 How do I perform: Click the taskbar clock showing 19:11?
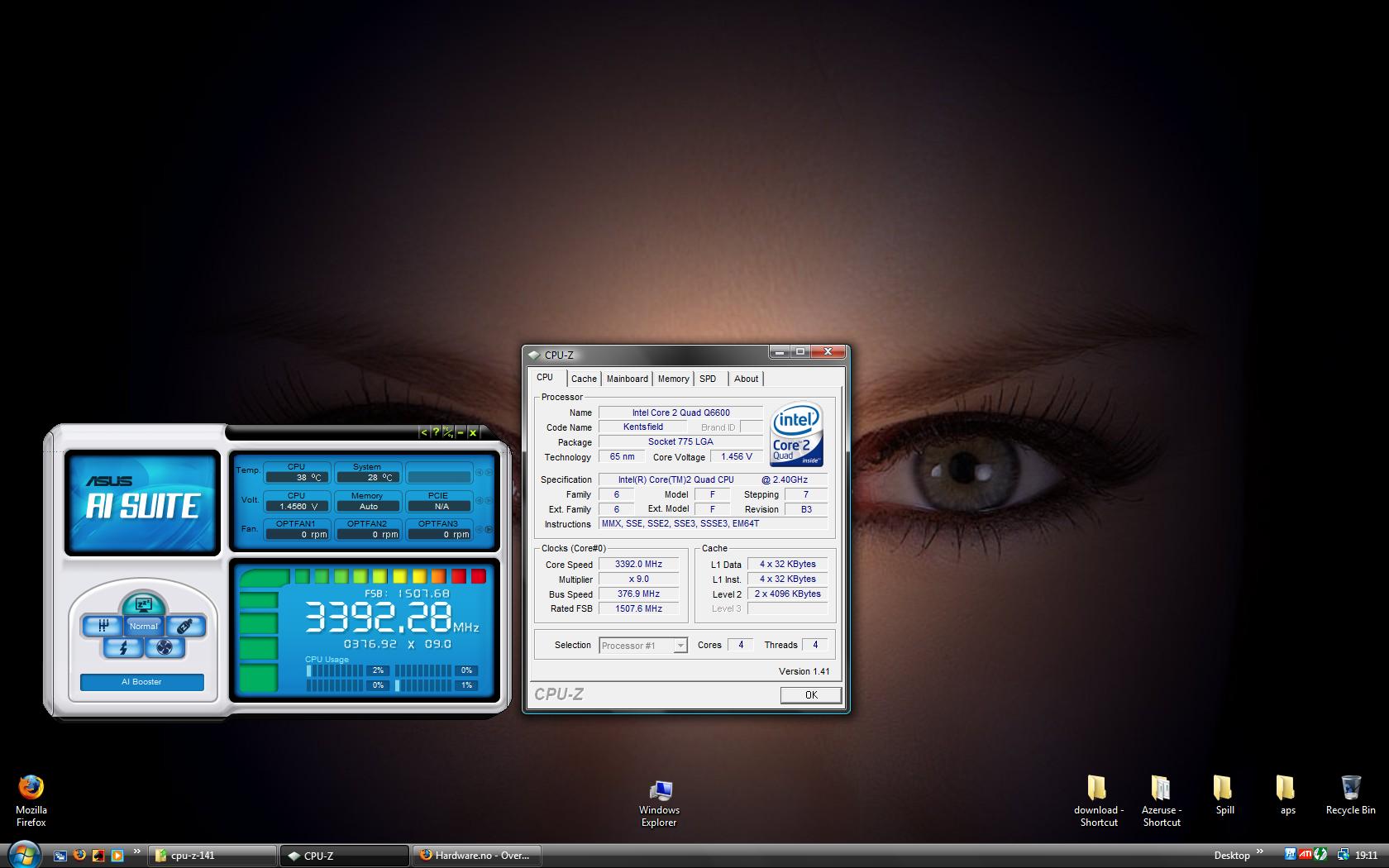tap(1366, 856)
